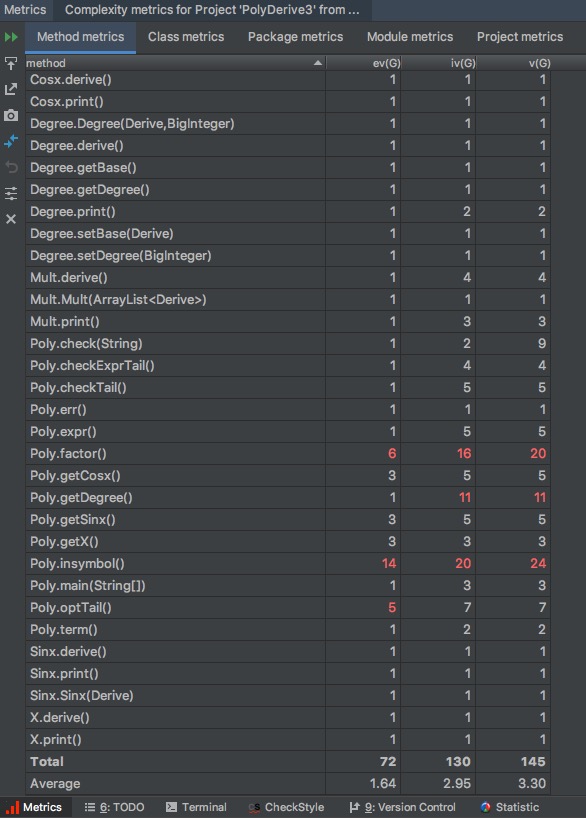
Task: Sort by the v(G) column header
Action: coord(514,63)
